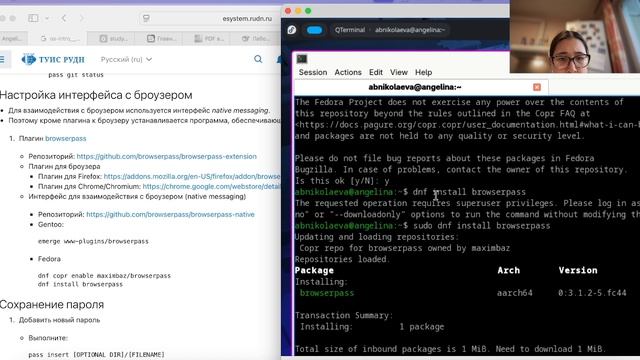Click the blue workspace indicator pill

(x=314, y=30)
